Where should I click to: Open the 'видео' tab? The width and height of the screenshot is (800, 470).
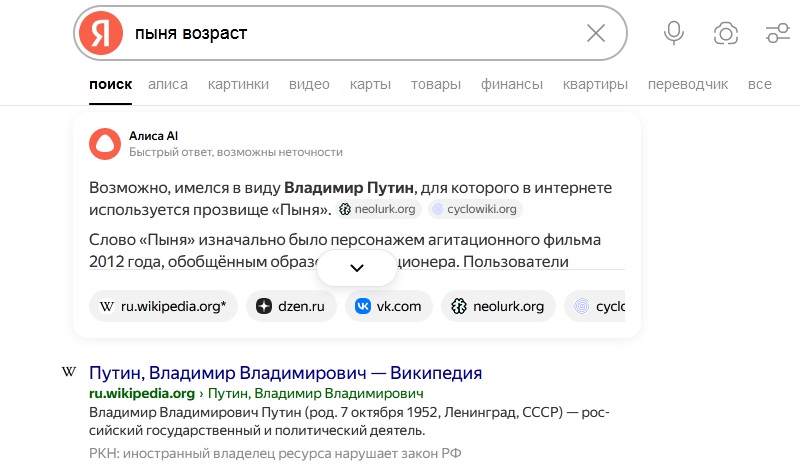309,84
